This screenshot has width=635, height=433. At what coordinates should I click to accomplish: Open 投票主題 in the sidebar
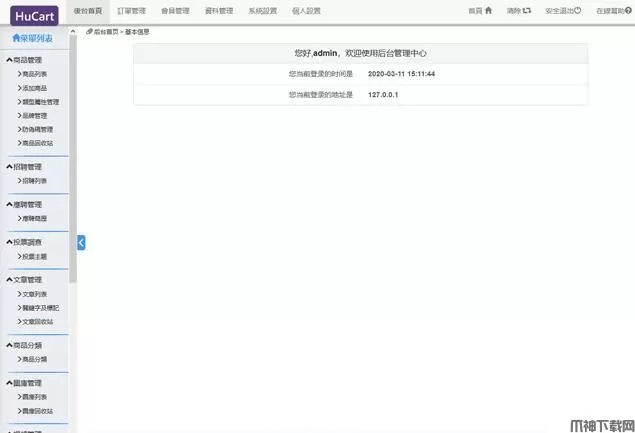[32, 256]
